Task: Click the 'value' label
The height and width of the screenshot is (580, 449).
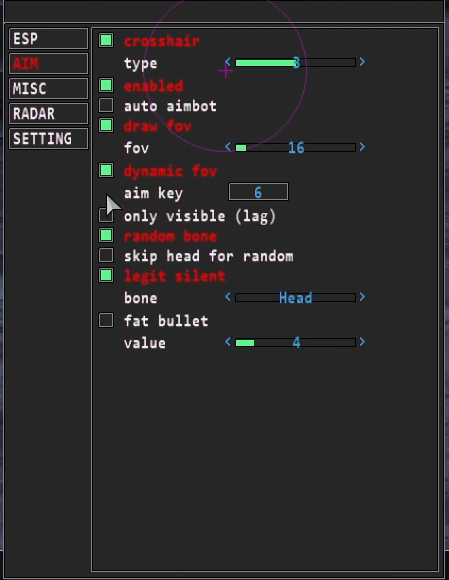Action: click(x=145, y=343)
